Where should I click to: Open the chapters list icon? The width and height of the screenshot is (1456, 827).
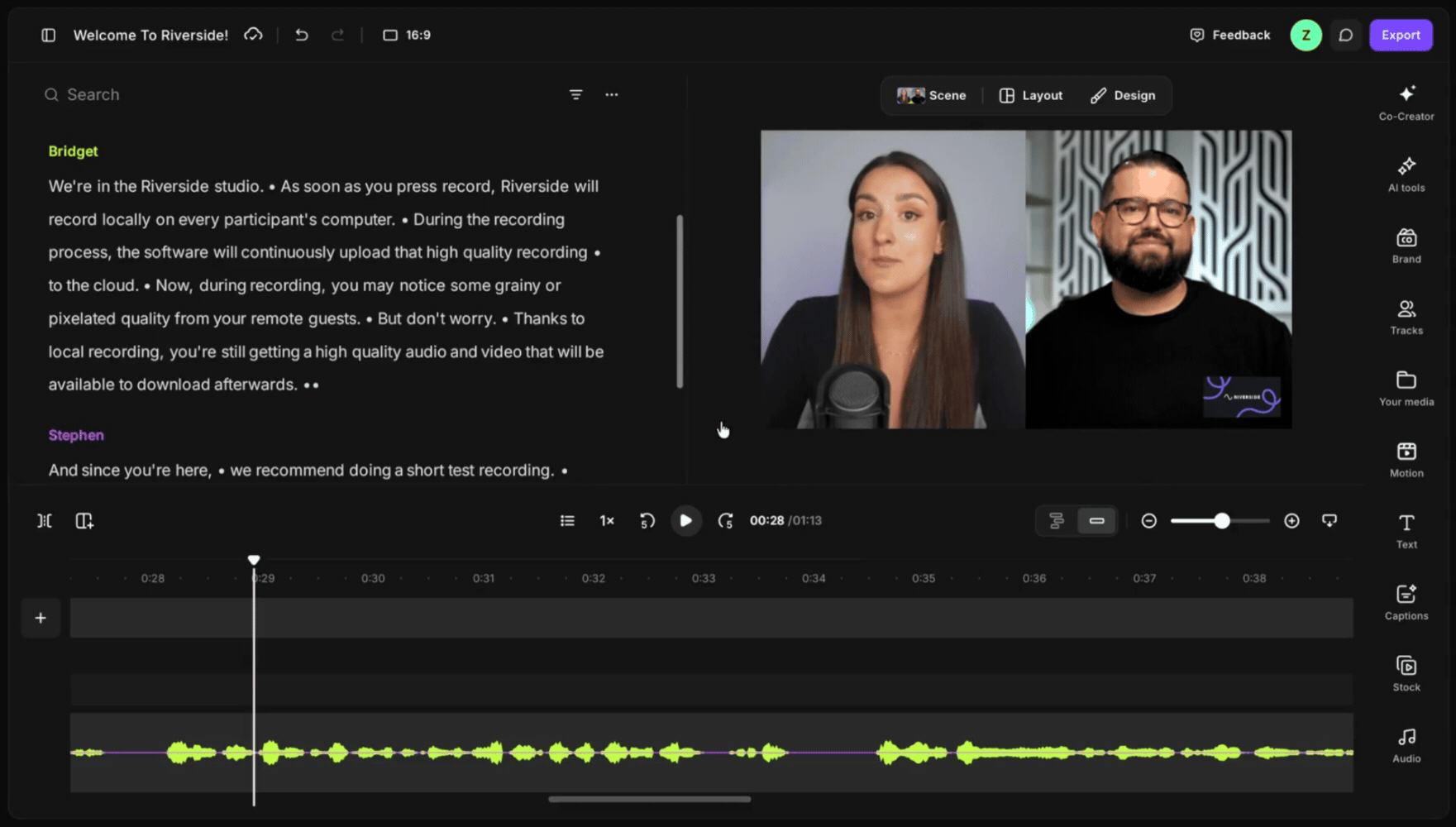tap(567, 520)
